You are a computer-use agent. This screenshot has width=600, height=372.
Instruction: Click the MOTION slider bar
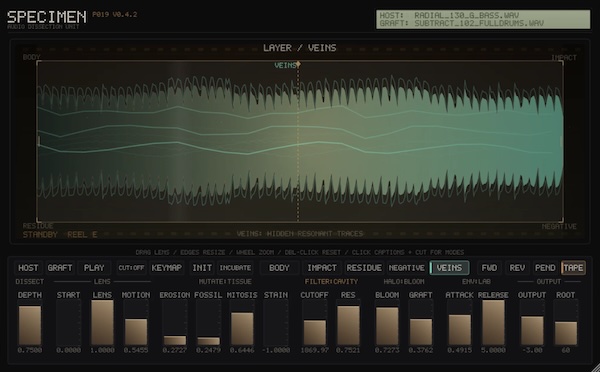point(136,323)
